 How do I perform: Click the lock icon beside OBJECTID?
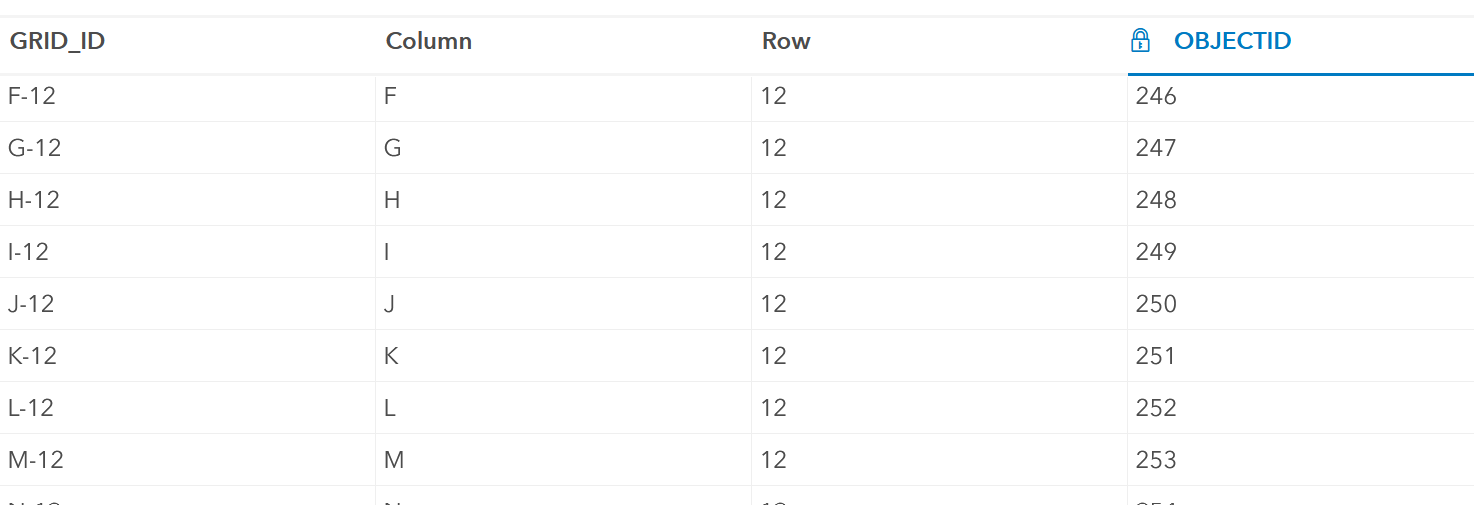click(x=1140, y=41)
